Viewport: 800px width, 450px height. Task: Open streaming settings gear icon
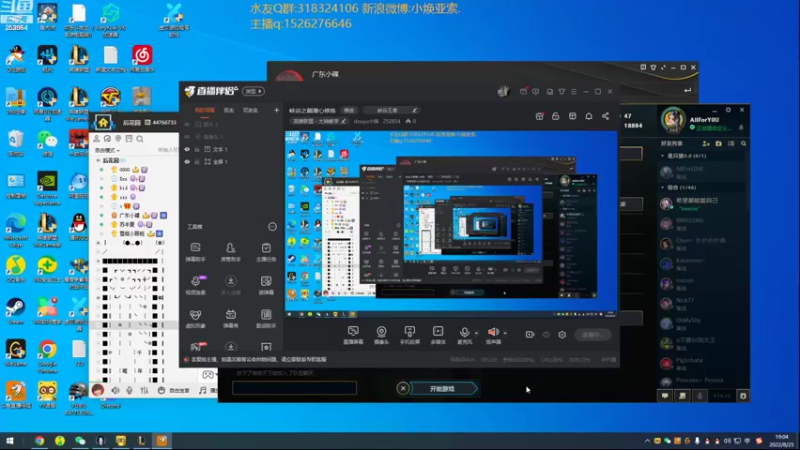click(562, 335)
